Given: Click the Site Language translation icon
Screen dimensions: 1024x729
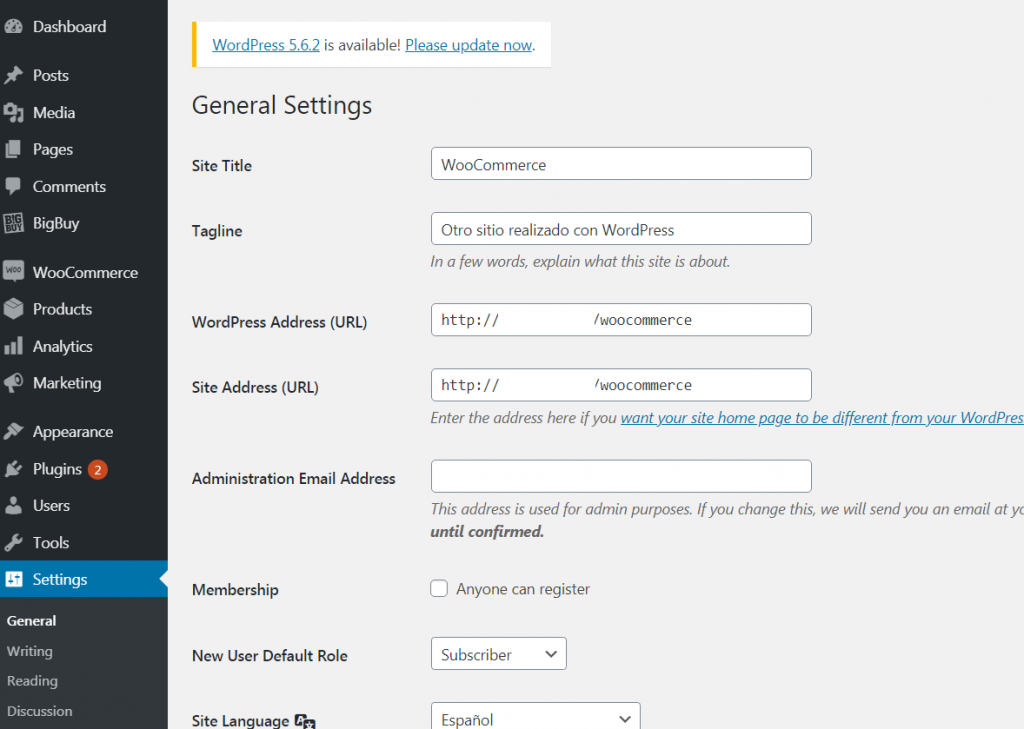Looking at the screenshot, I should pyautogui.click(x=306, y=722).
